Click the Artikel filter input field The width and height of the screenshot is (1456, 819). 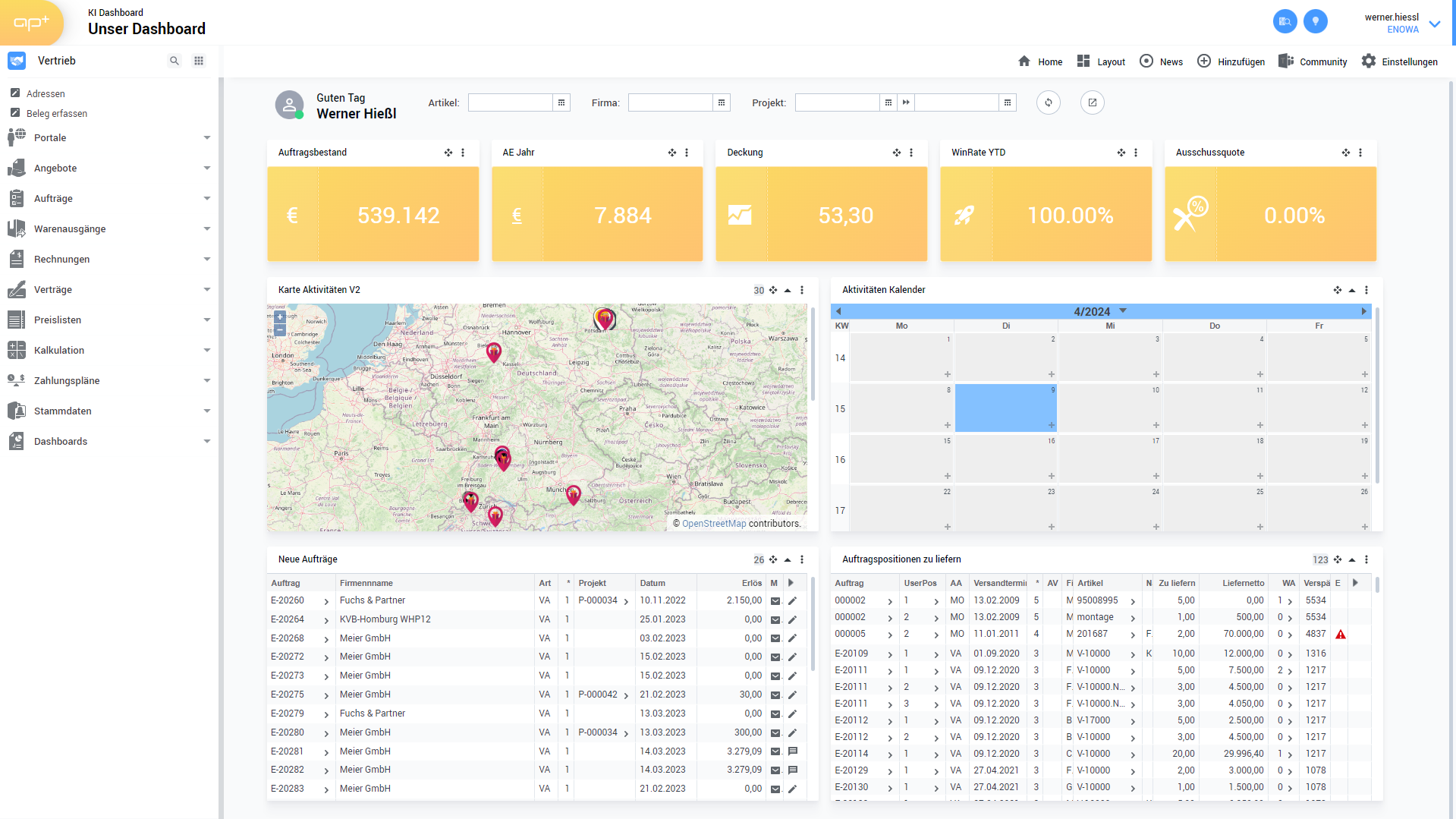510,102
